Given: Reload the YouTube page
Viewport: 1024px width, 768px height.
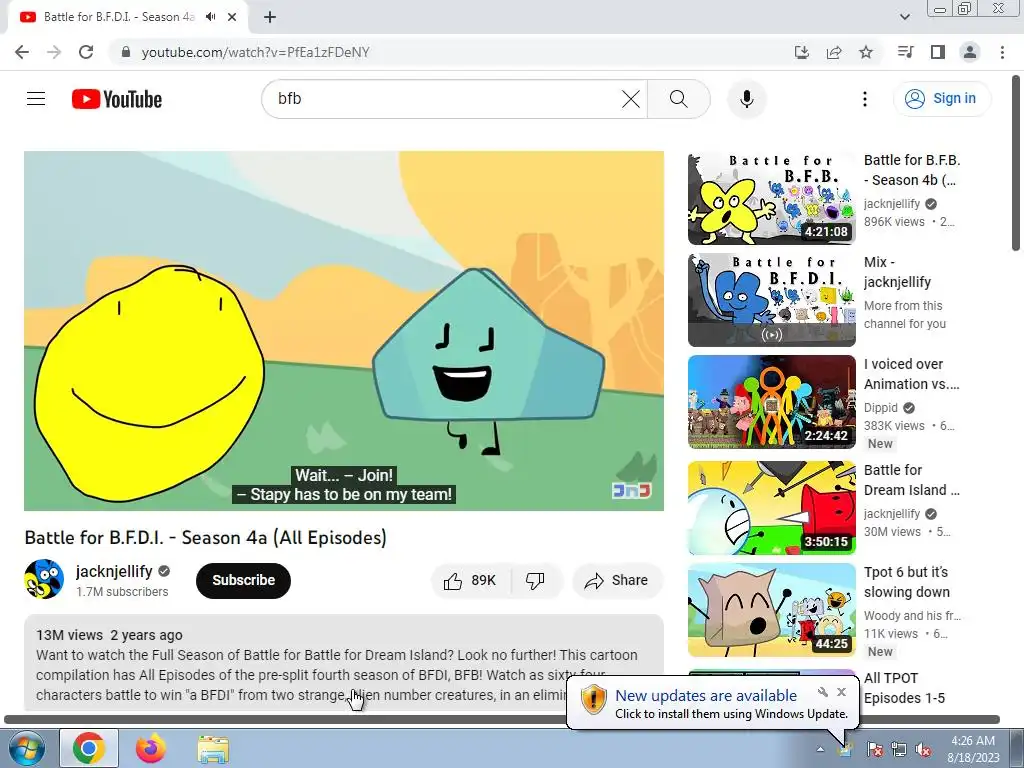Looking at the screenshot, I should (86, 52).
